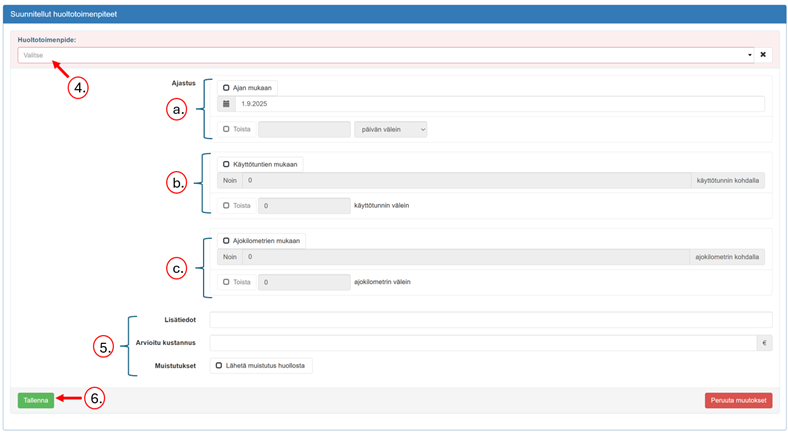Image resolution: width=788 pixels, height=433 pixels.
Task: Click the red Peruuta muutokset button
Action: click(738, 400)
